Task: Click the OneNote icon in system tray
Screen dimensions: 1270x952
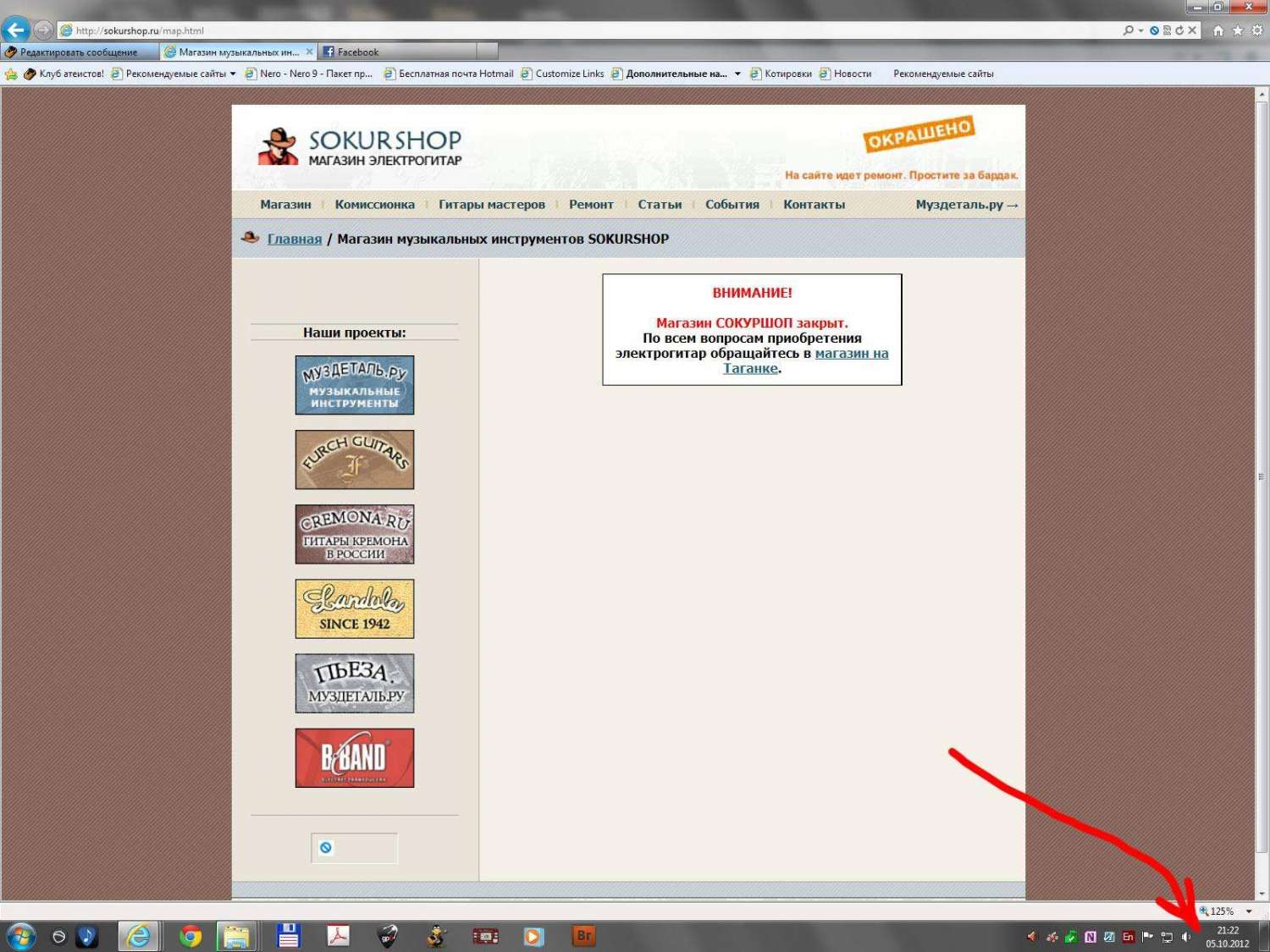Action: (x=1091, y=937)
